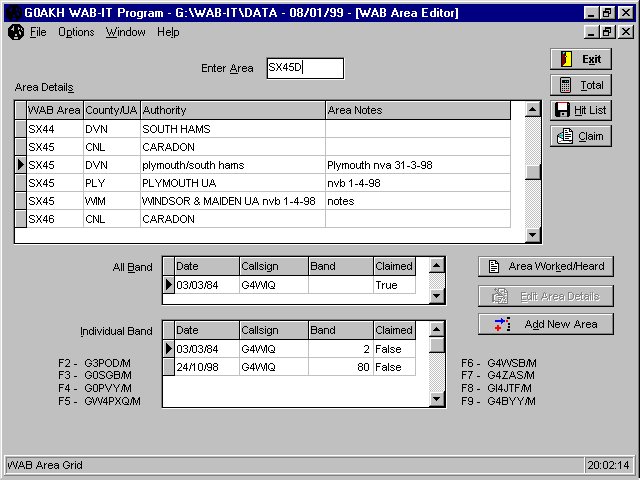Image resolution: width=640 pixels, height=480 pixels.
Task: Click the All Band grid scroll down arrow
Action: click(436, 296)
